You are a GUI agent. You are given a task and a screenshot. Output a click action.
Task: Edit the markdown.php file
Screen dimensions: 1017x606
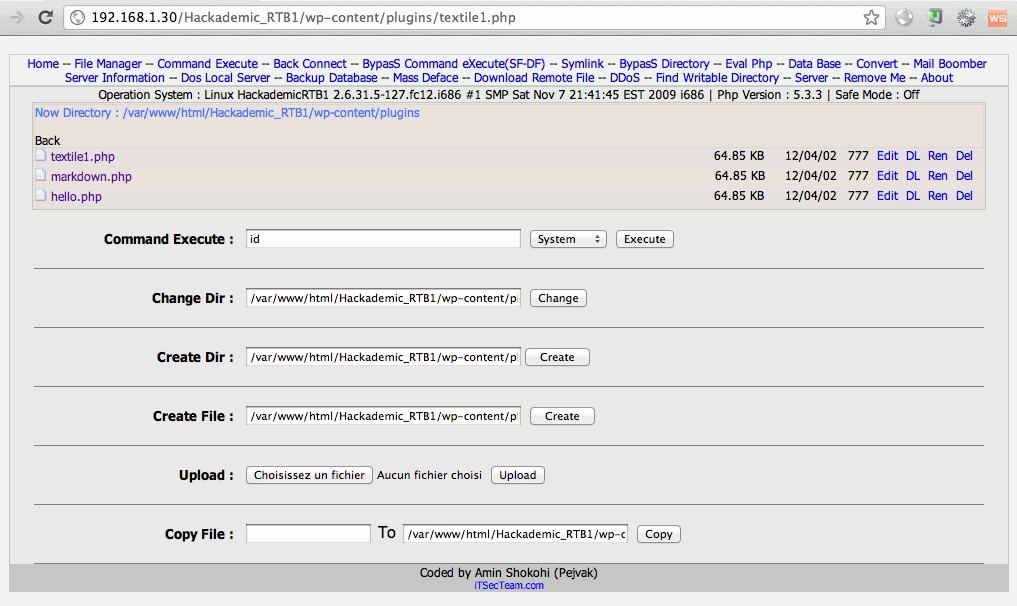coord(887,176)
